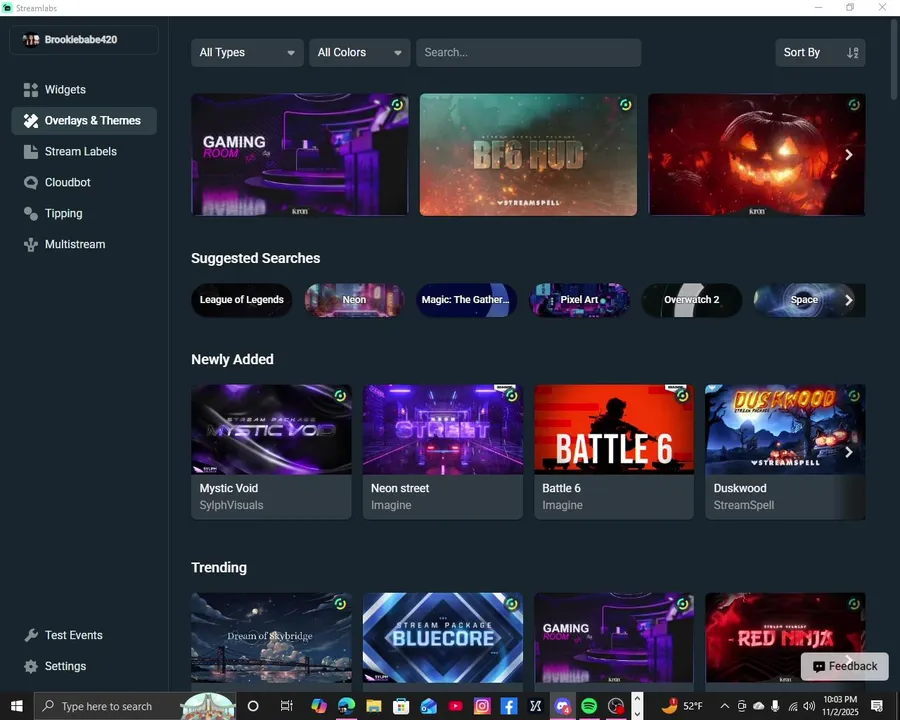The width and height of the screenshot is (900, 720).
Task: Click the sort order icon in Sort By
Action: tap(852, 53)
